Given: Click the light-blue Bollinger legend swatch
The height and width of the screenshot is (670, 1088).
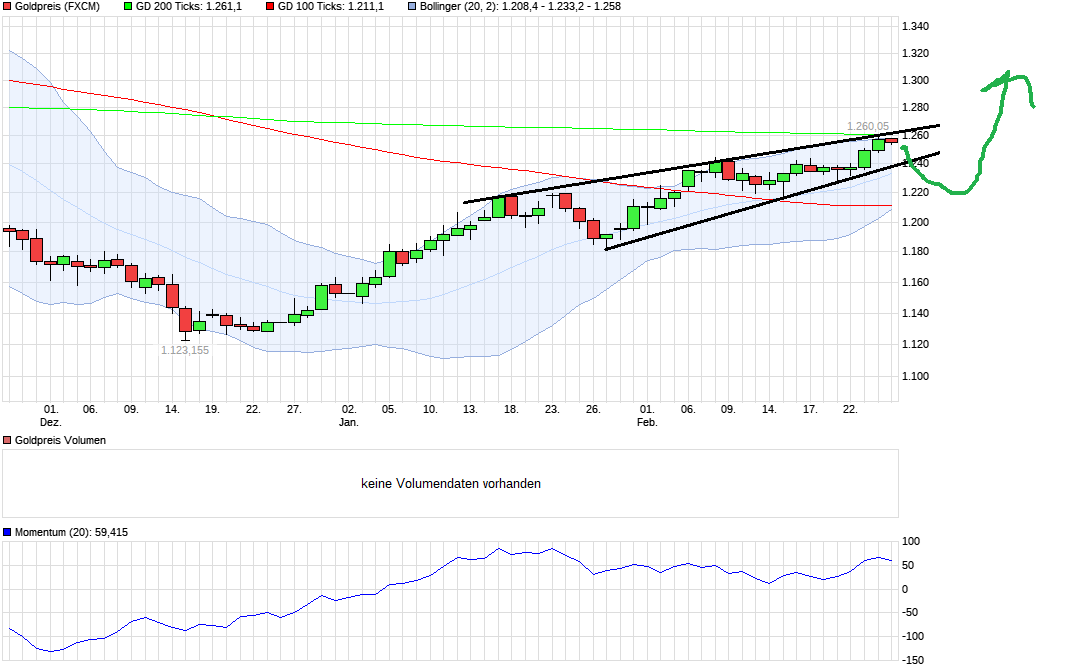Looking at the screenshot, I should pos(412,6).
